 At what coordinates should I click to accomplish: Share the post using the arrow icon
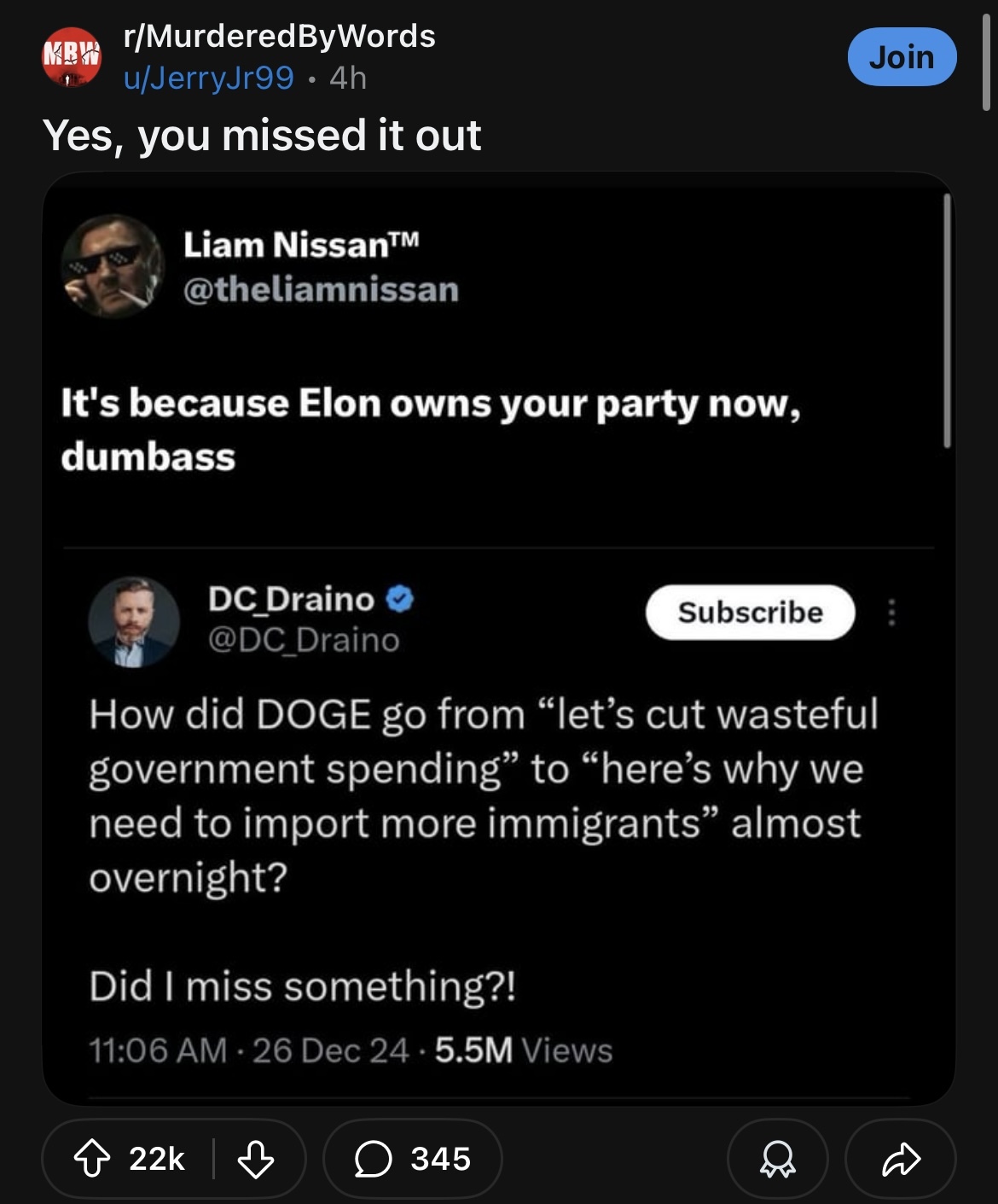click(x=901, y=1159)
